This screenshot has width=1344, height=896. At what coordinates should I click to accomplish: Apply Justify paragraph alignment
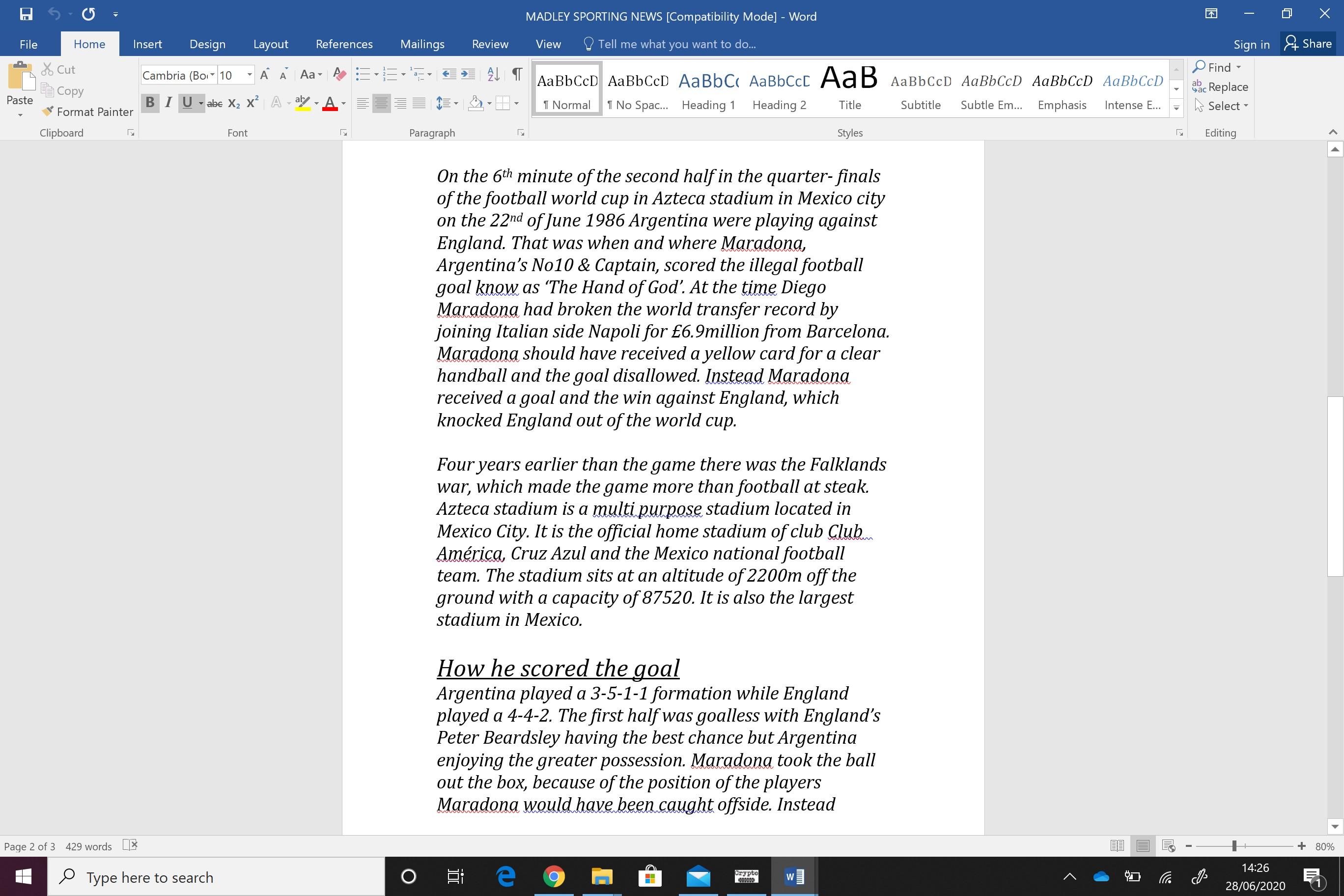tap(419, 104)
